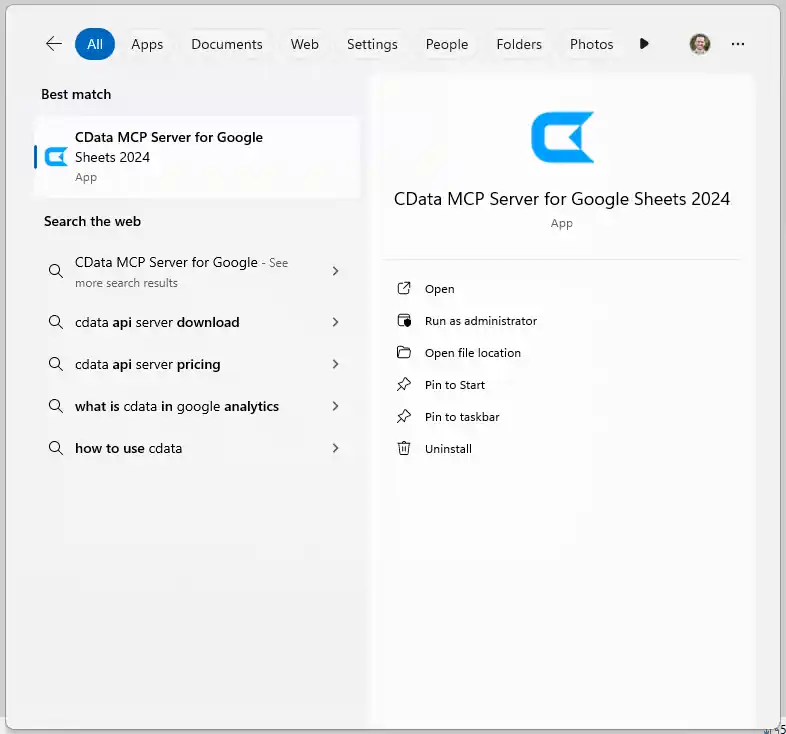786x734 pixels.
Task: Select the Settings filter tab
Action: point(372,44)
